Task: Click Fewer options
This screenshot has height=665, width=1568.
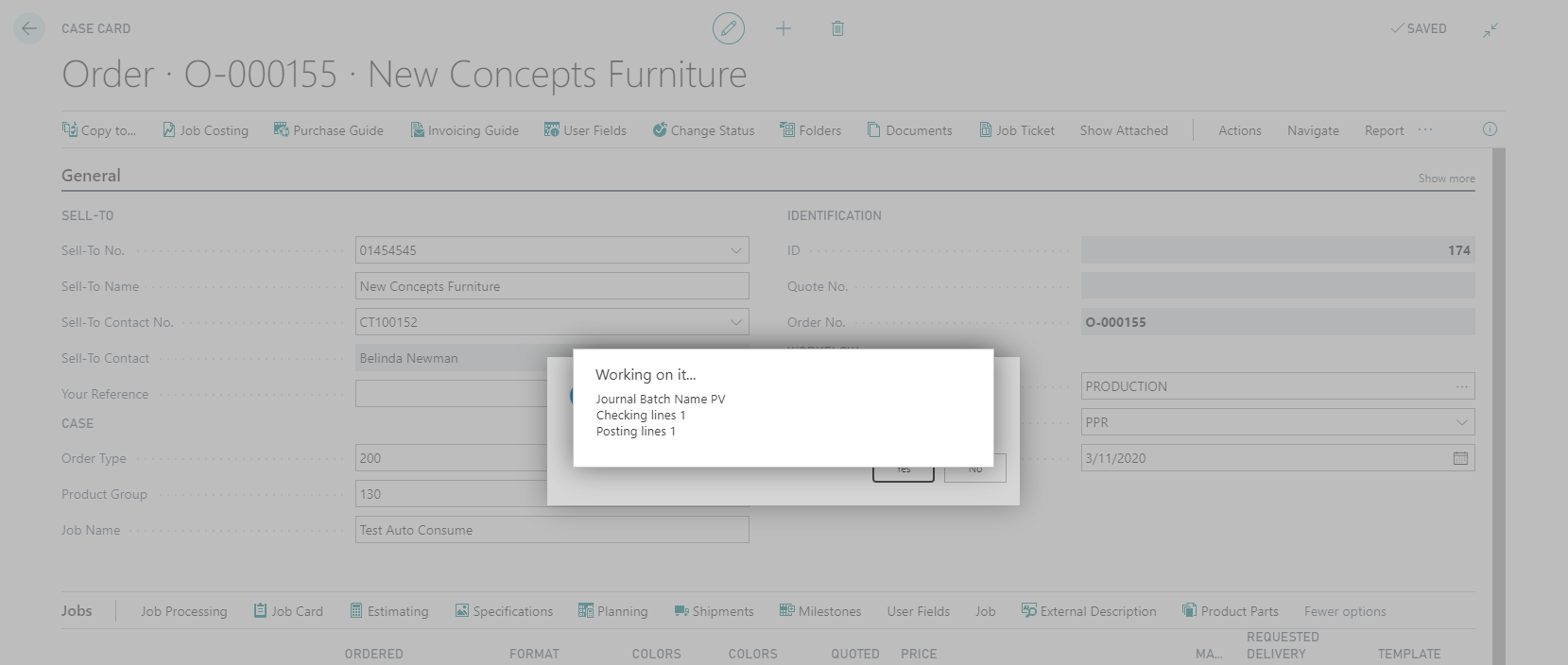Action: [x=1345, y=611]
